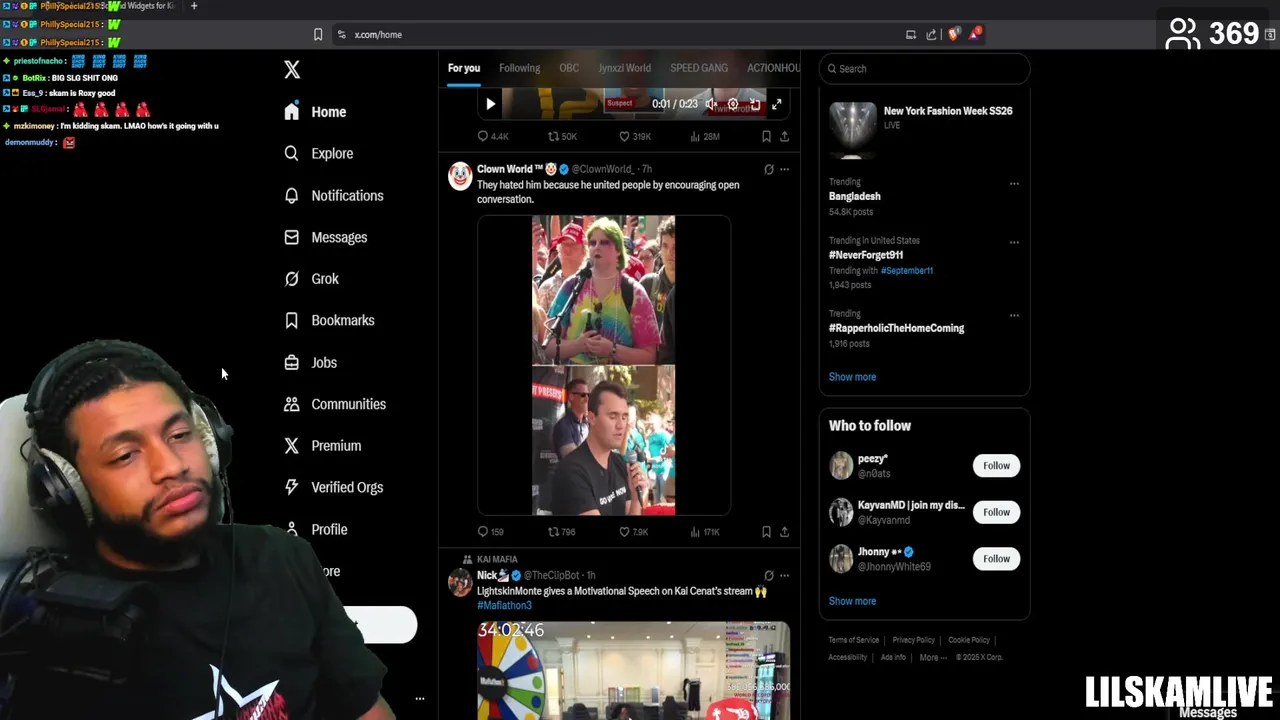The image size is (1280, 720).
Task: Open Terms of Service link
Action: 853,640
